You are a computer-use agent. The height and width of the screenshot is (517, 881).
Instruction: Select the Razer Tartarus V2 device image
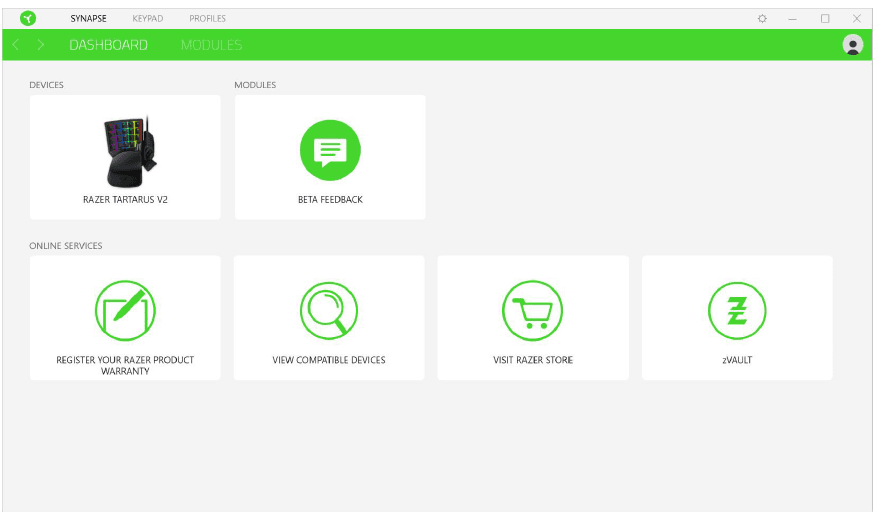pos(128,150)
